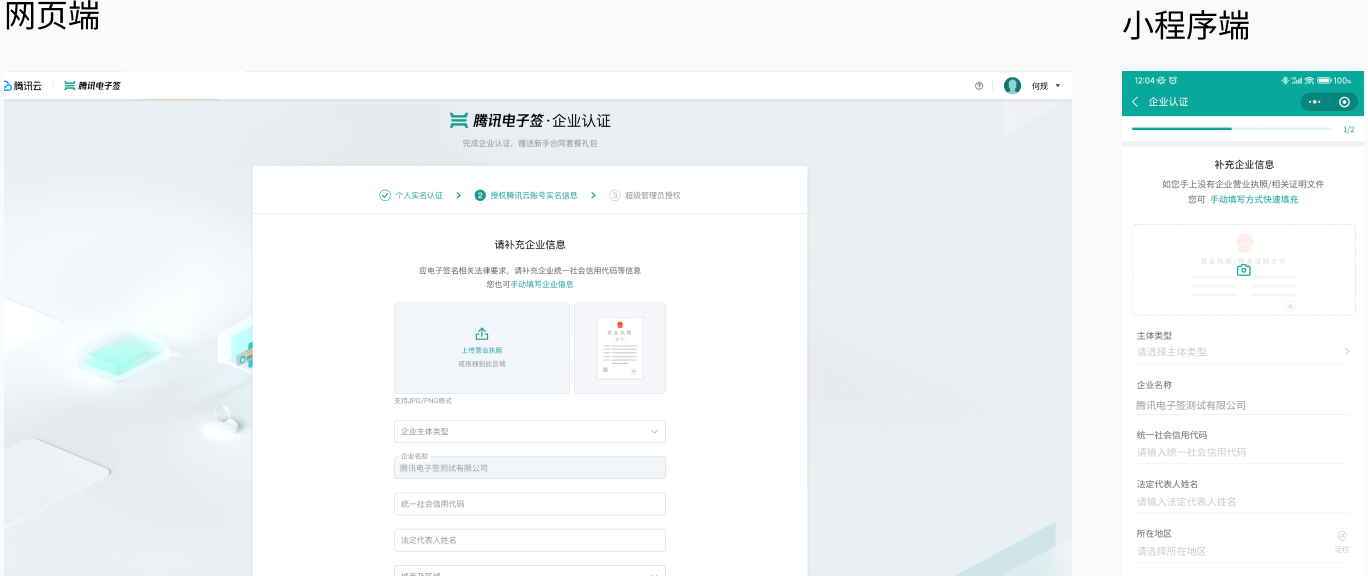Open the business license sample thumbnail
This screenshot has height=576, width=1368.
click(x=620, y=348)
